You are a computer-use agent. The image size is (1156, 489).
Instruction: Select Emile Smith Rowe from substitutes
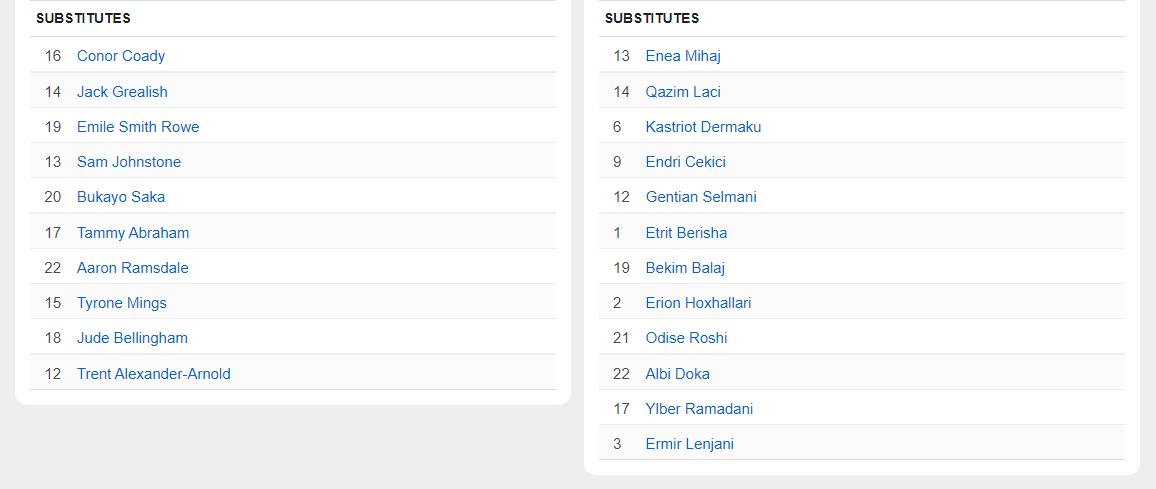click(138, 127)
